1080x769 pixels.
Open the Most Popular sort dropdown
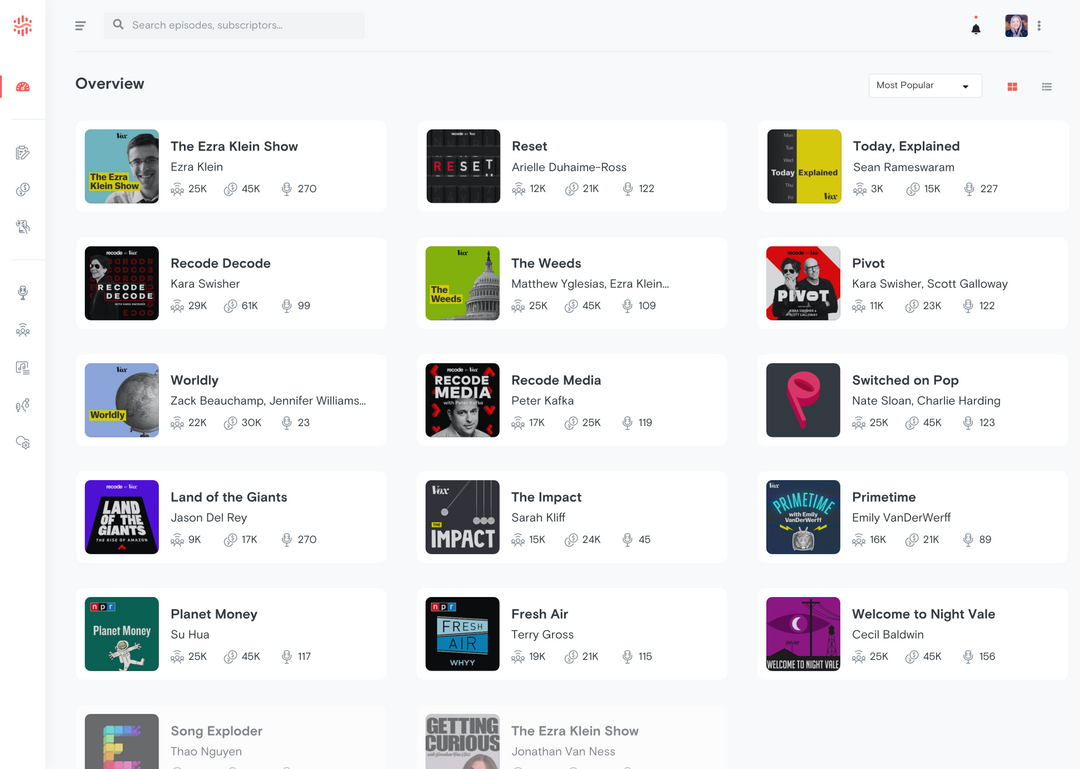click(x=924, y=85)
